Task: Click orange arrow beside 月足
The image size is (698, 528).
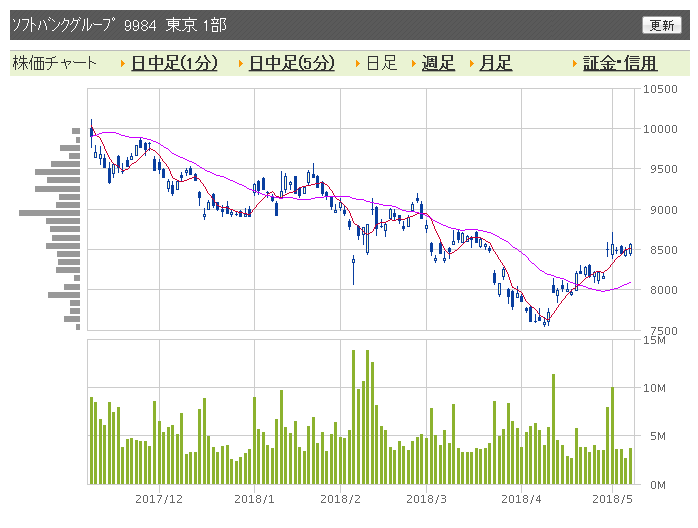Action: tap(472, 64)
